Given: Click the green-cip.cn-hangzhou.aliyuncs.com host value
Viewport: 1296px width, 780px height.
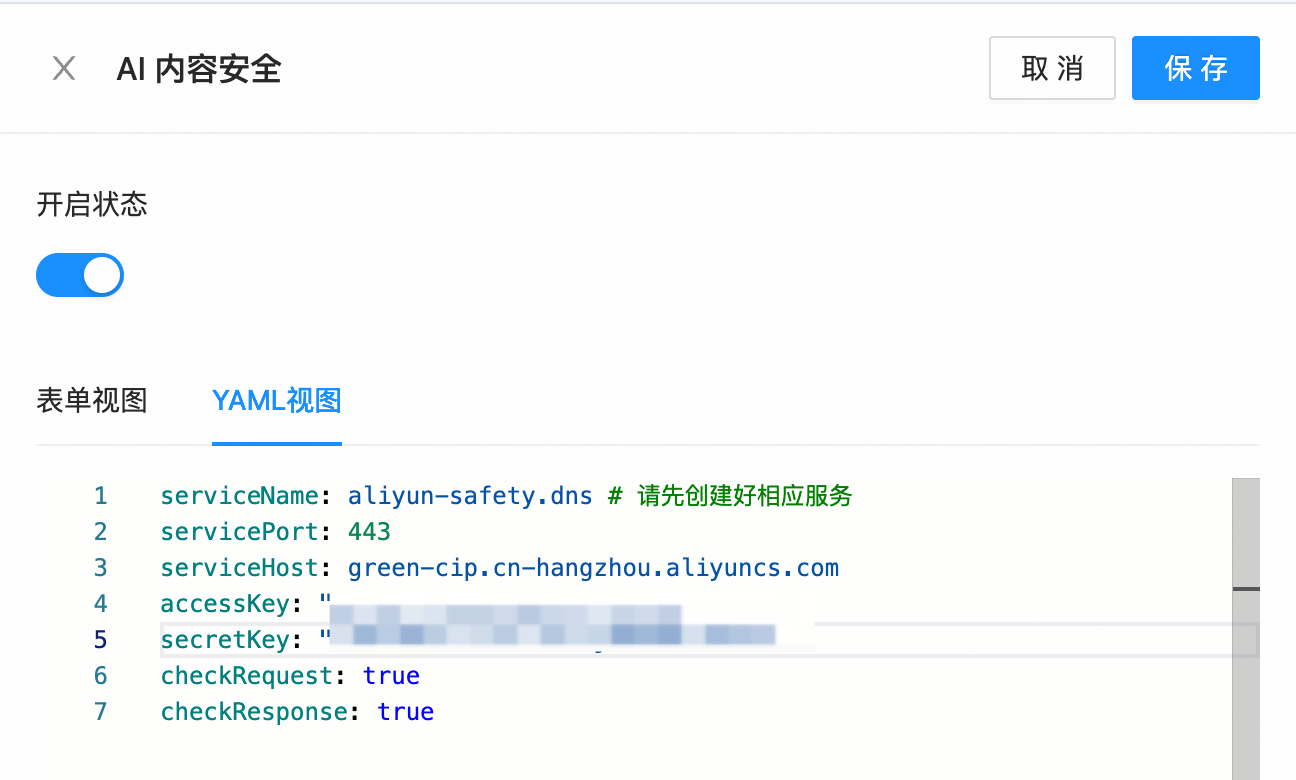Looking at the screenshot, I should pos(593,568).
